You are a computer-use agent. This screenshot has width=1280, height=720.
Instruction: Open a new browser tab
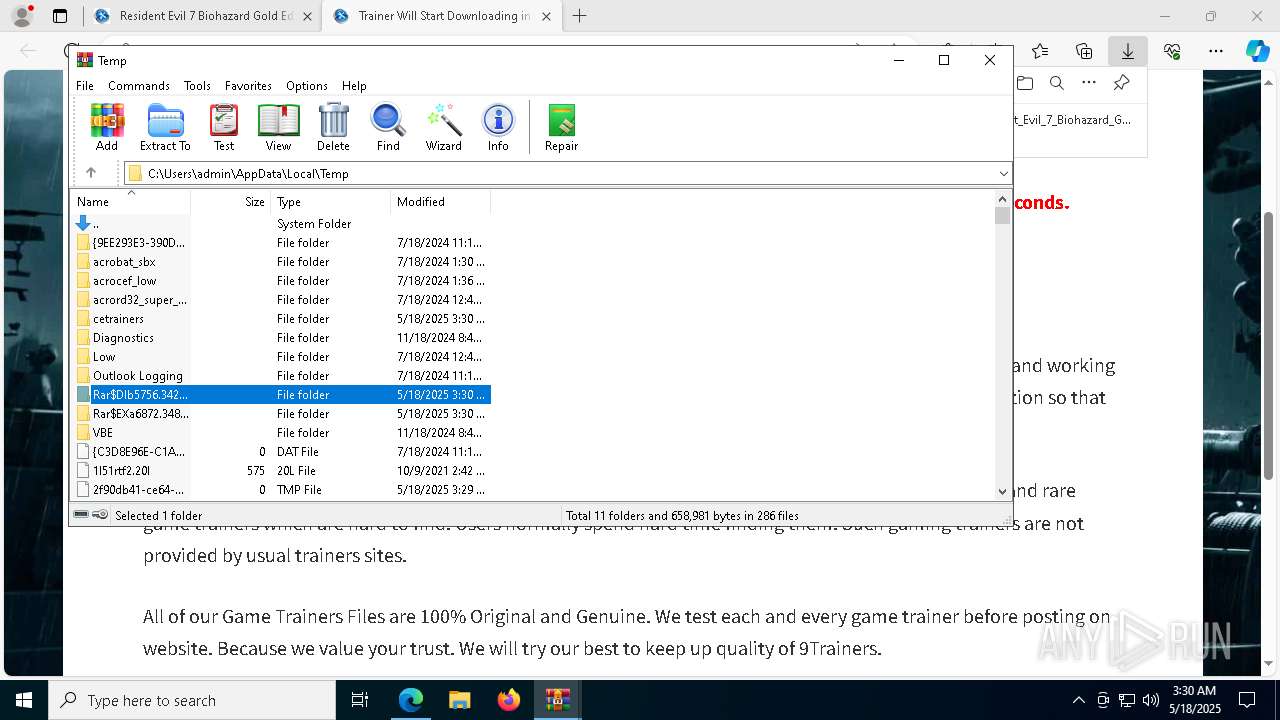579,16
